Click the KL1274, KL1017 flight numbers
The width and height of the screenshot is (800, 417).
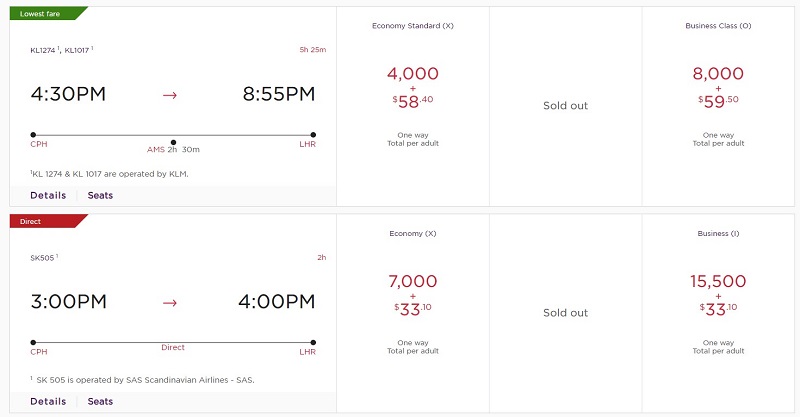[62, 50]
